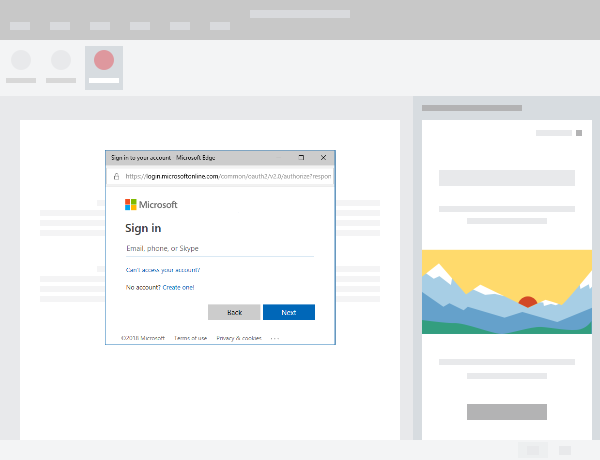
Task: Click the "Create one!" link
Action: pyautogui.click(x=178, y=287)
